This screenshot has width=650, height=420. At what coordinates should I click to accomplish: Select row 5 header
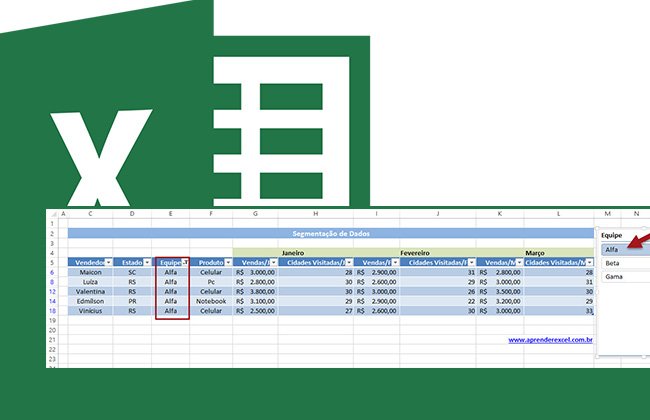pyautogui.click(x=52, y=262)
